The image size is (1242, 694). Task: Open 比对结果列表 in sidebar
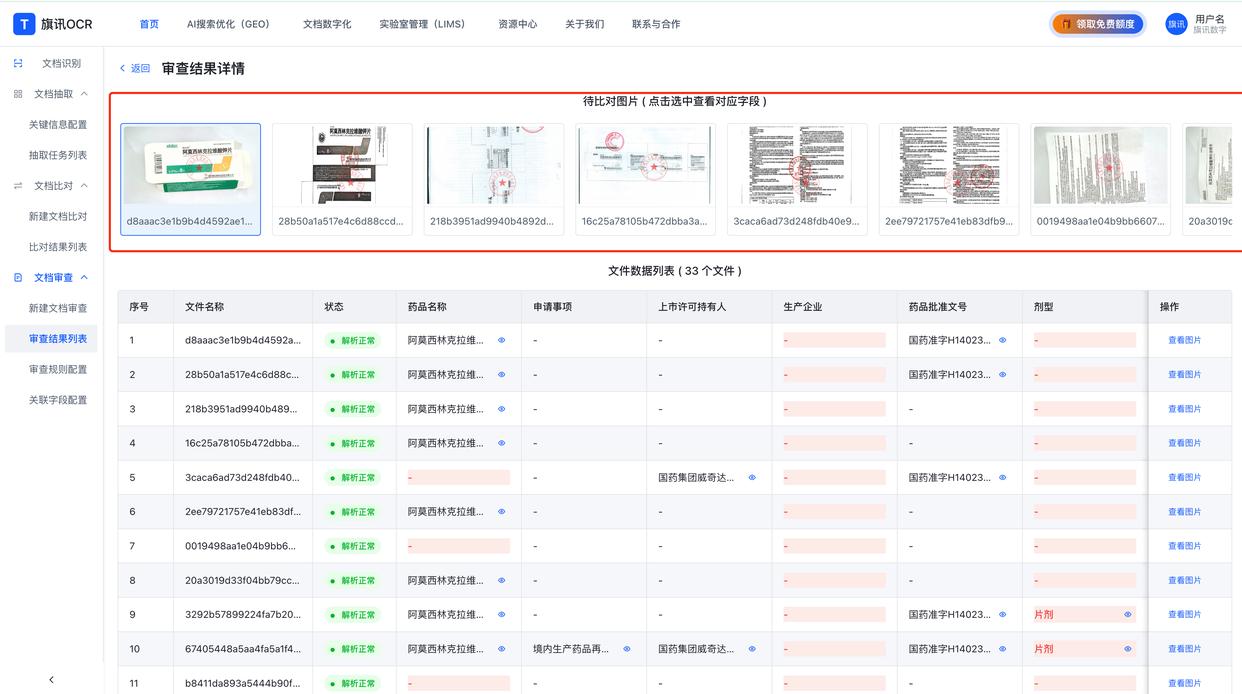pyautogui.click(x=58, y=247)
